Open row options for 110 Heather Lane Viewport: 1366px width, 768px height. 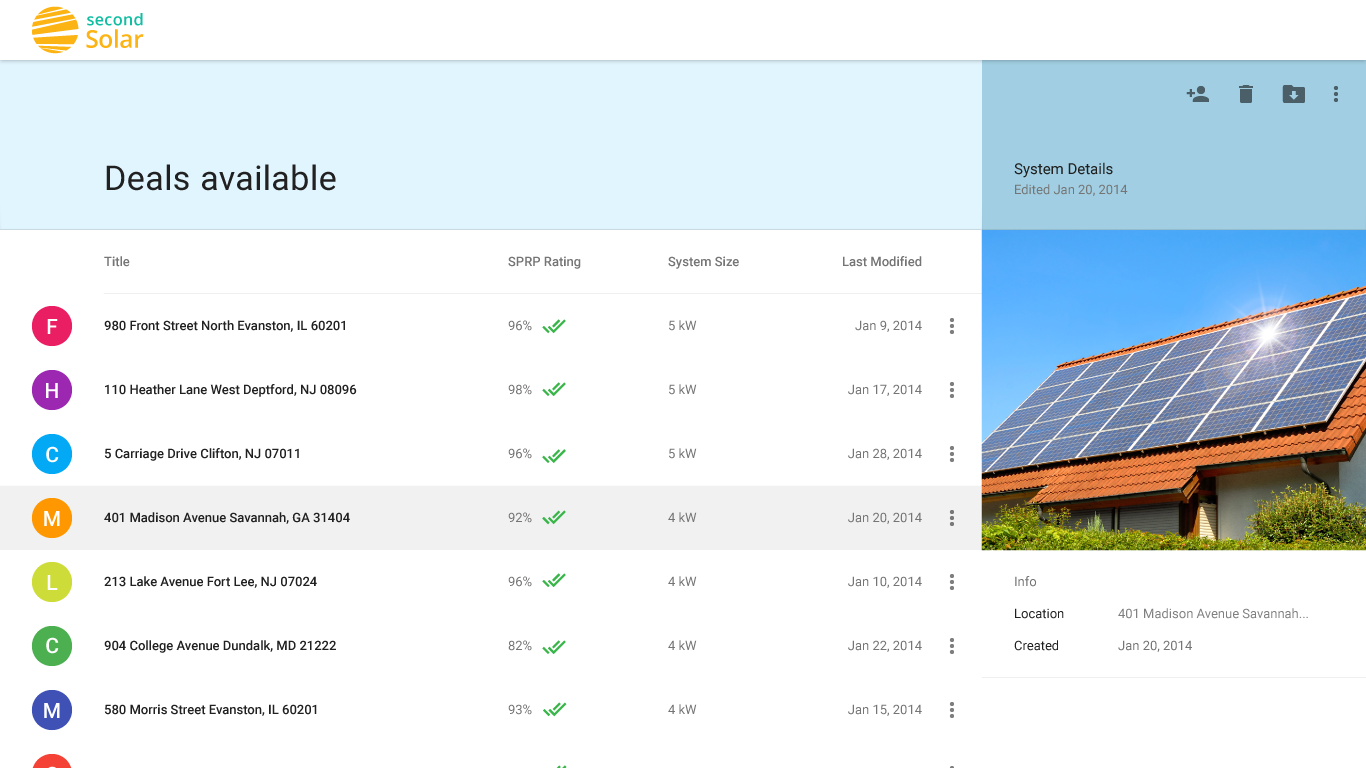[951, 390]
